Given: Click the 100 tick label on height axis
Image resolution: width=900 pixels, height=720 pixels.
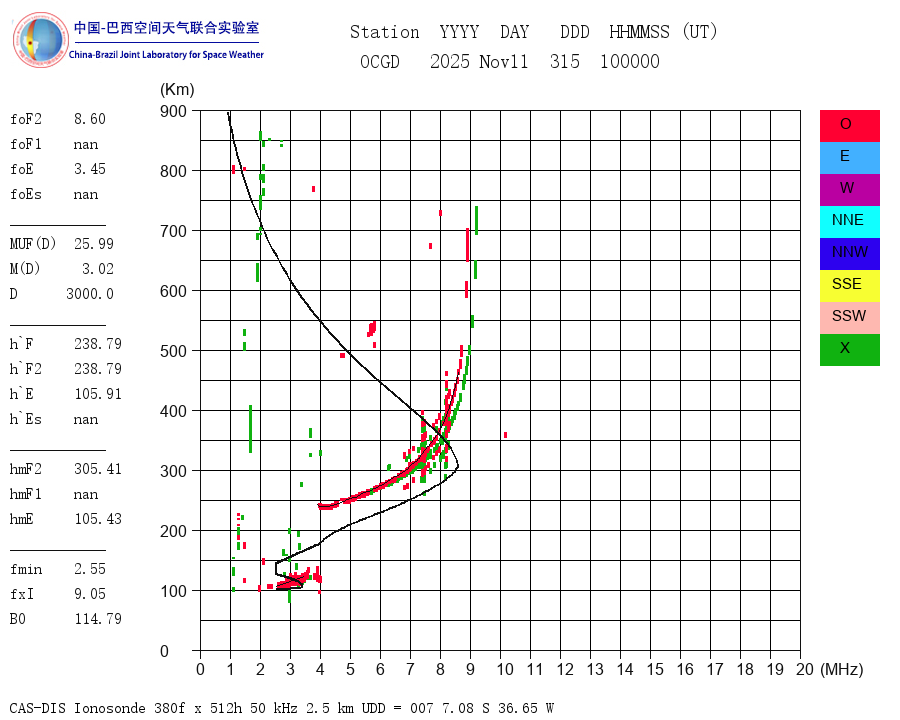Looking at the screenshot, I should coord(173,591).
